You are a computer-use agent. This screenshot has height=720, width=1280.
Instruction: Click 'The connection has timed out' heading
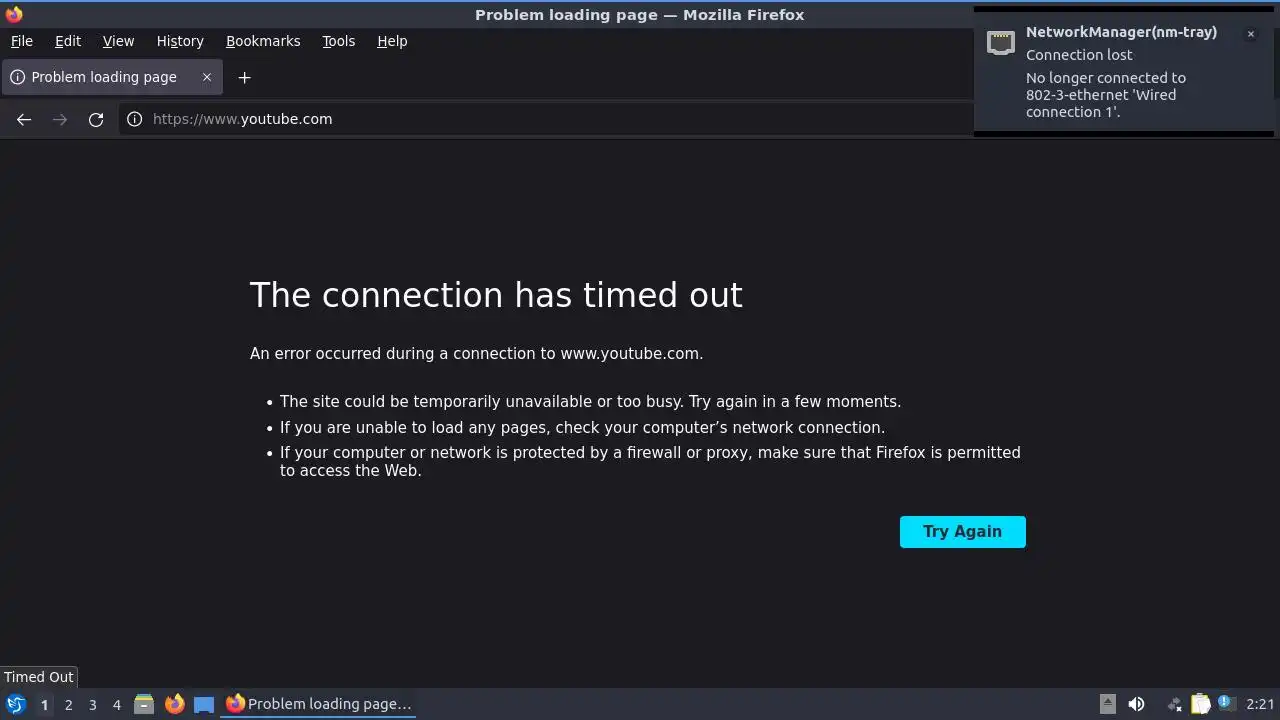496,295
